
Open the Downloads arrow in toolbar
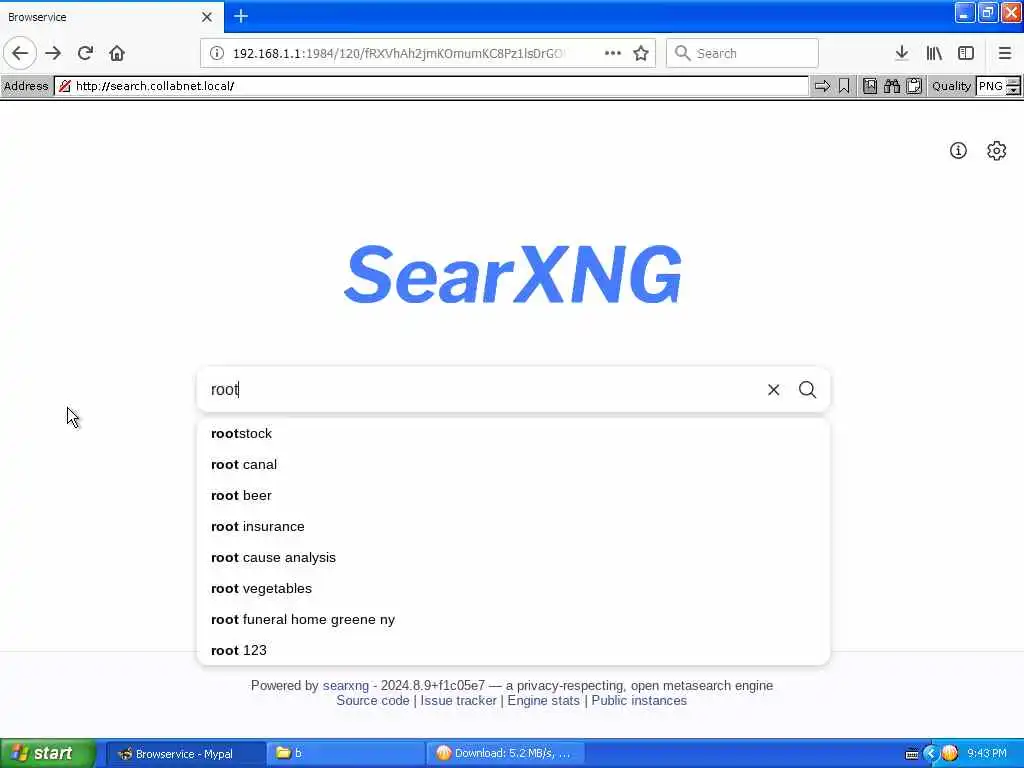pyautogui.click(x=902, y=53)
